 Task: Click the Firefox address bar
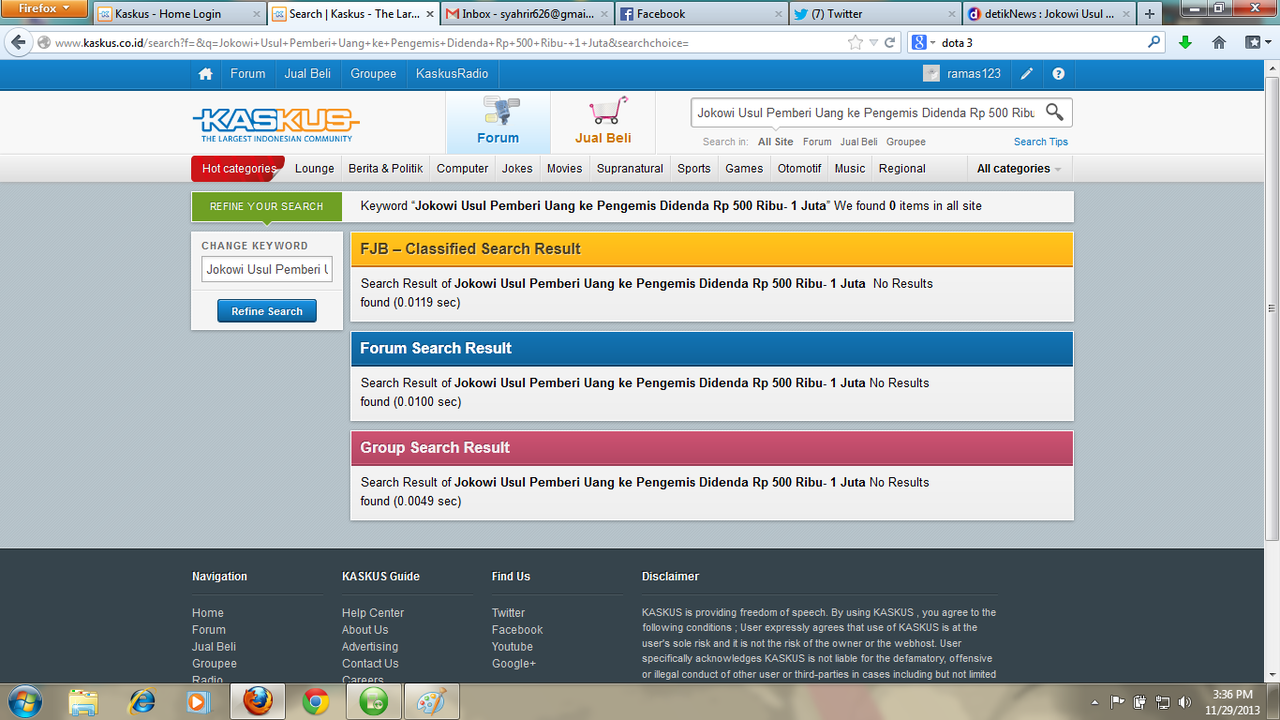450,43
